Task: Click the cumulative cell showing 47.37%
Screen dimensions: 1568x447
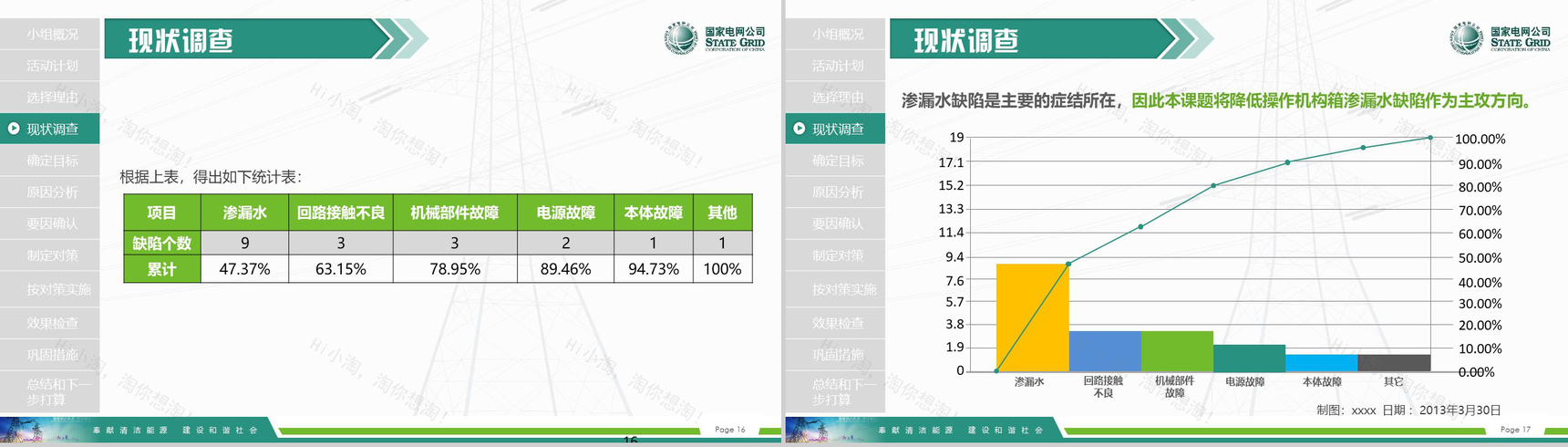Action: pyautogui.click(x=244, y=269)
